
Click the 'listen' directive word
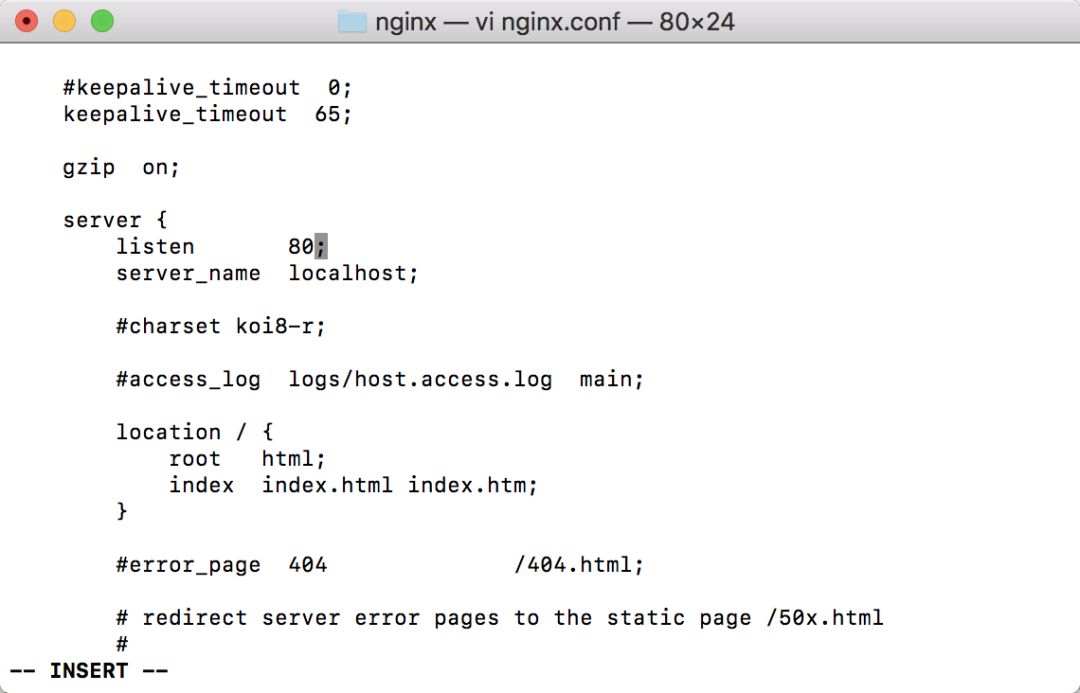point(155,247)
